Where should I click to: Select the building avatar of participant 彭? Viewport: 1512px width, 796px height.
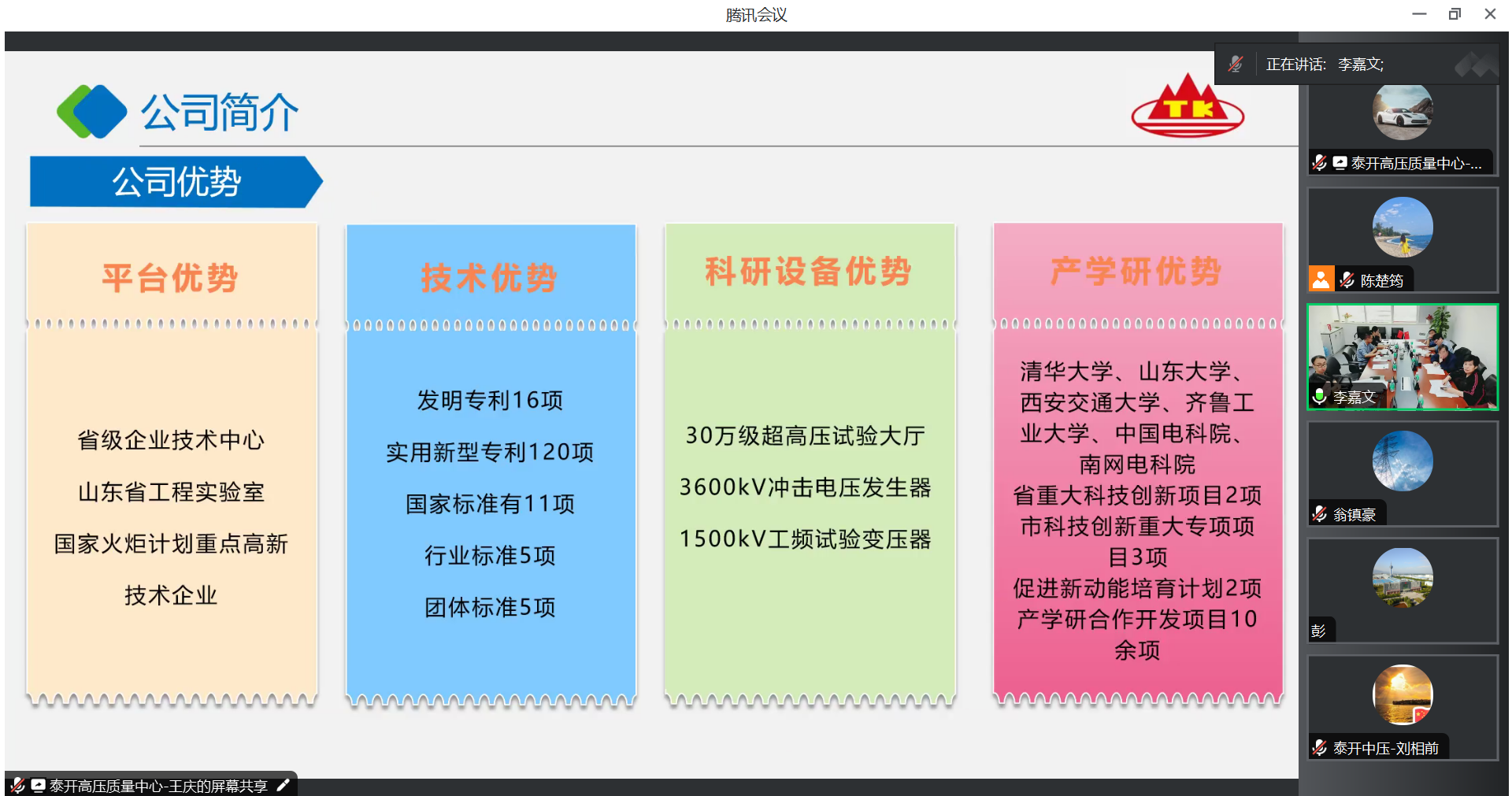1403,578
